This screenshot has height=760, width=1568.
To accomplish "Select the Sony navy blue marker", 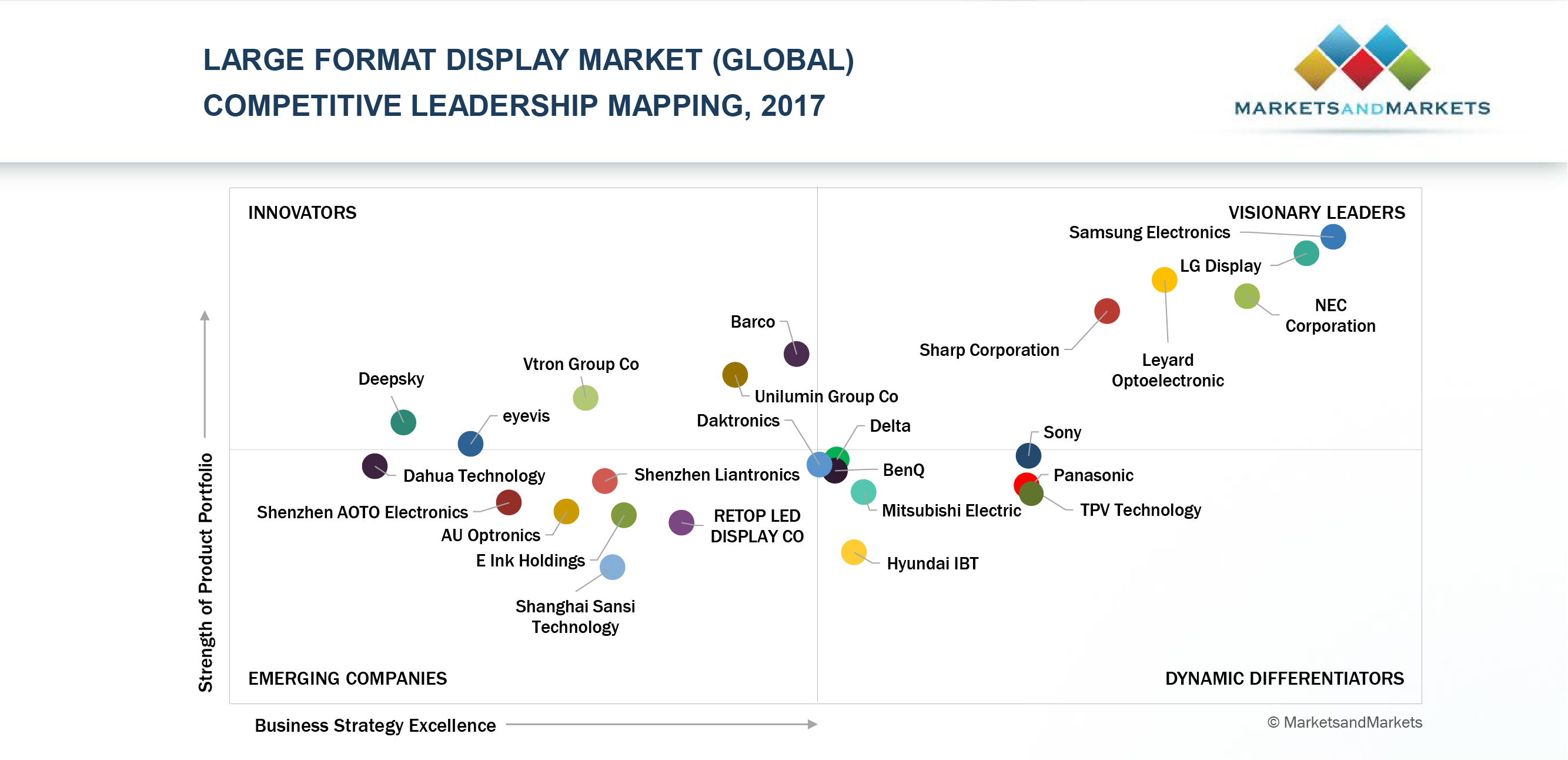I will (1028, 455).
